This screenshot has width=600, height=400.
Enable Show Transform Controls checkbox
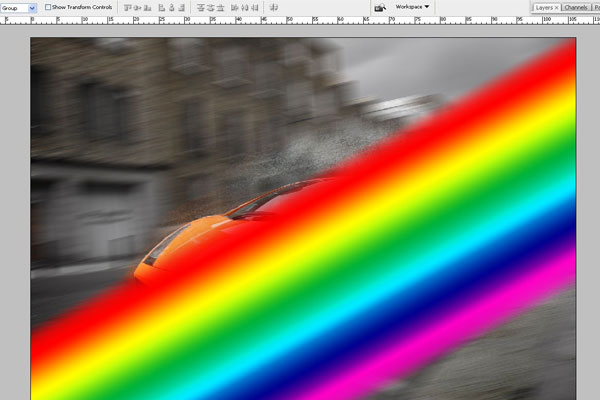[48, 7]
